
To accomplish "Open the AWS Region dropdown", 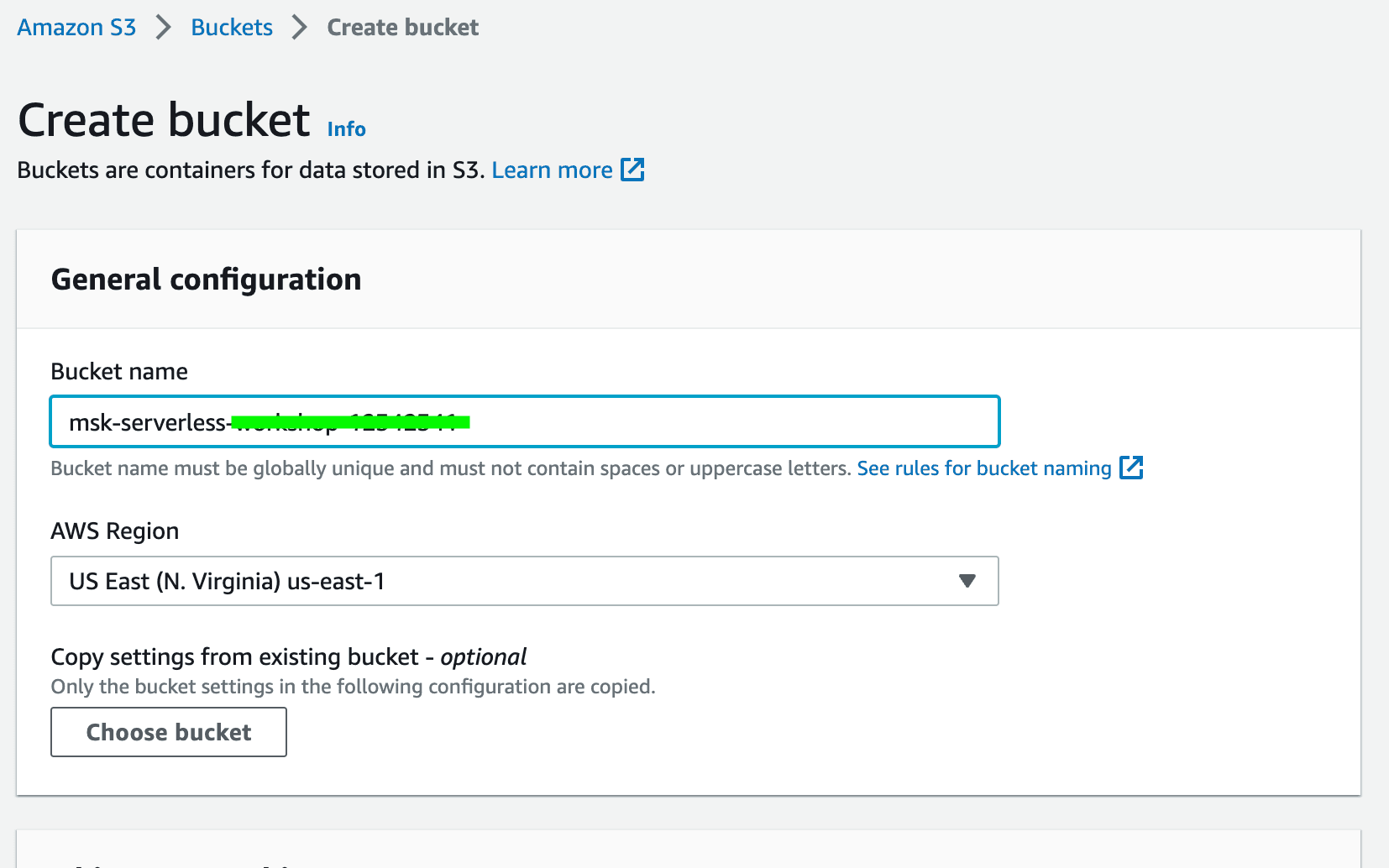I will [525, 581].
